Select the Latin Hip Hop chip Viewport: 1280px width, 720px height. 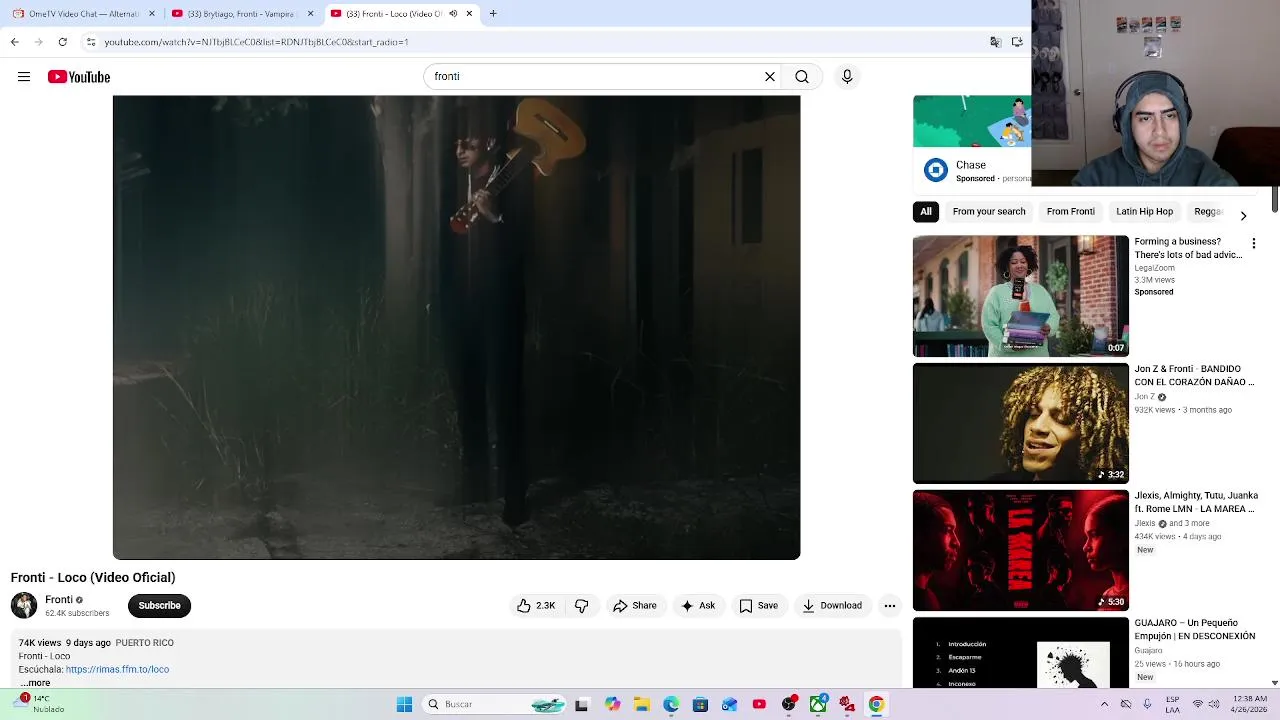tap(1144, 211)
